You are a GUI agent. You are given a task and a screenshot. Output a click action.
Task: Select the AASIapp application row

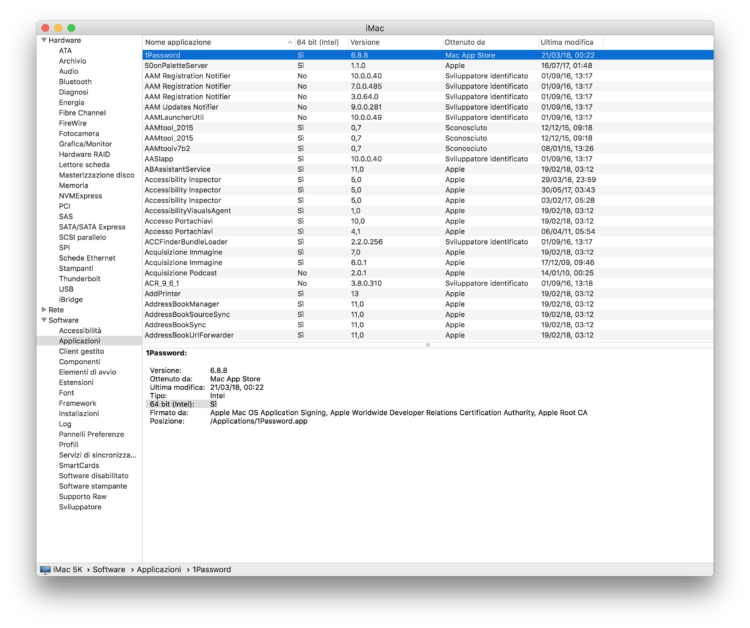[x=428, y=159]
